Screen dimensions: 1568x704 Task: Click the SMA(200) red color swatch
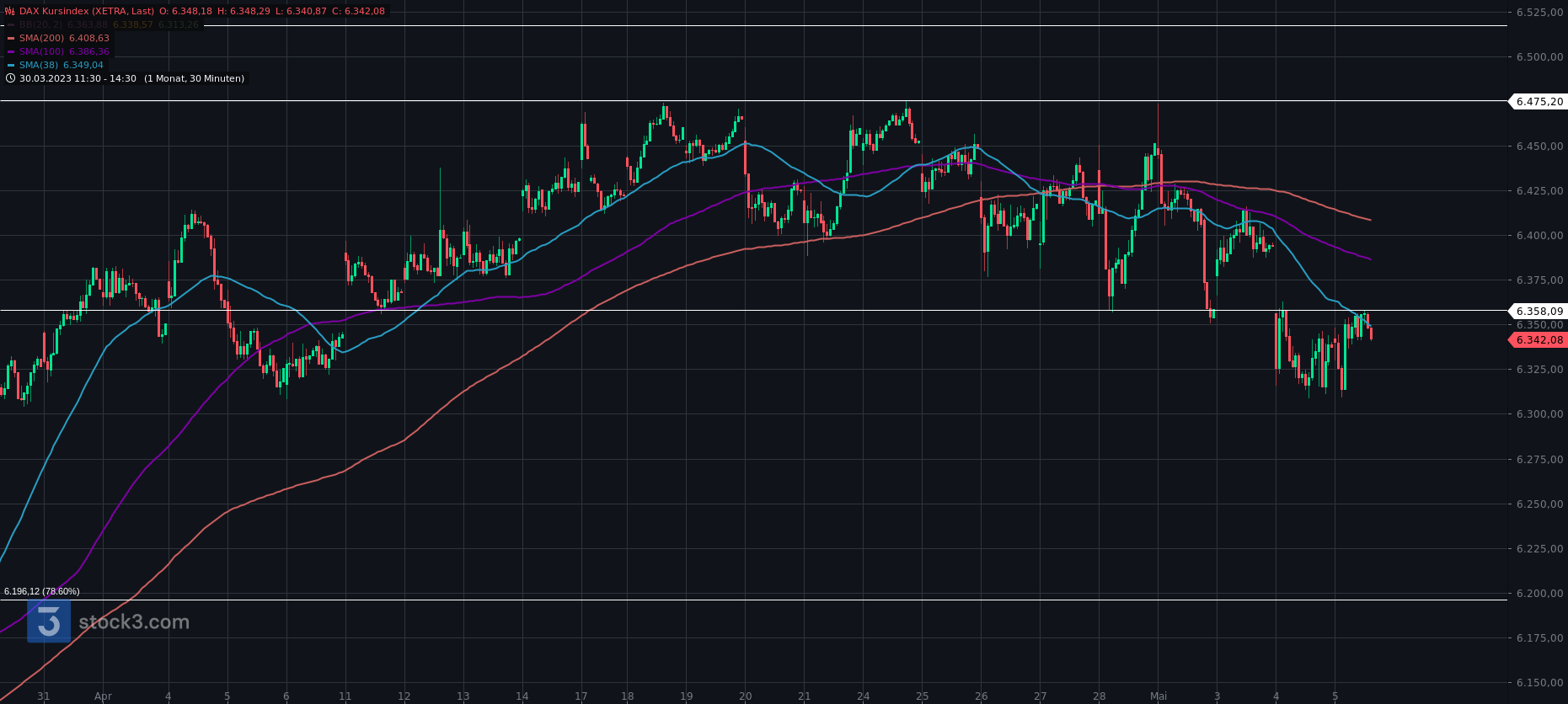pyautogui.click(x=11, y=38)
